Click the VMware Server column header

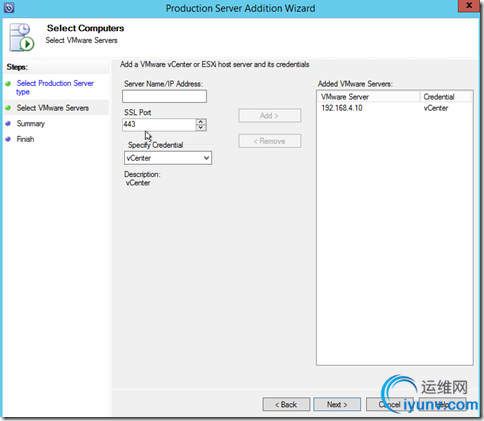[x=369, y=97]
